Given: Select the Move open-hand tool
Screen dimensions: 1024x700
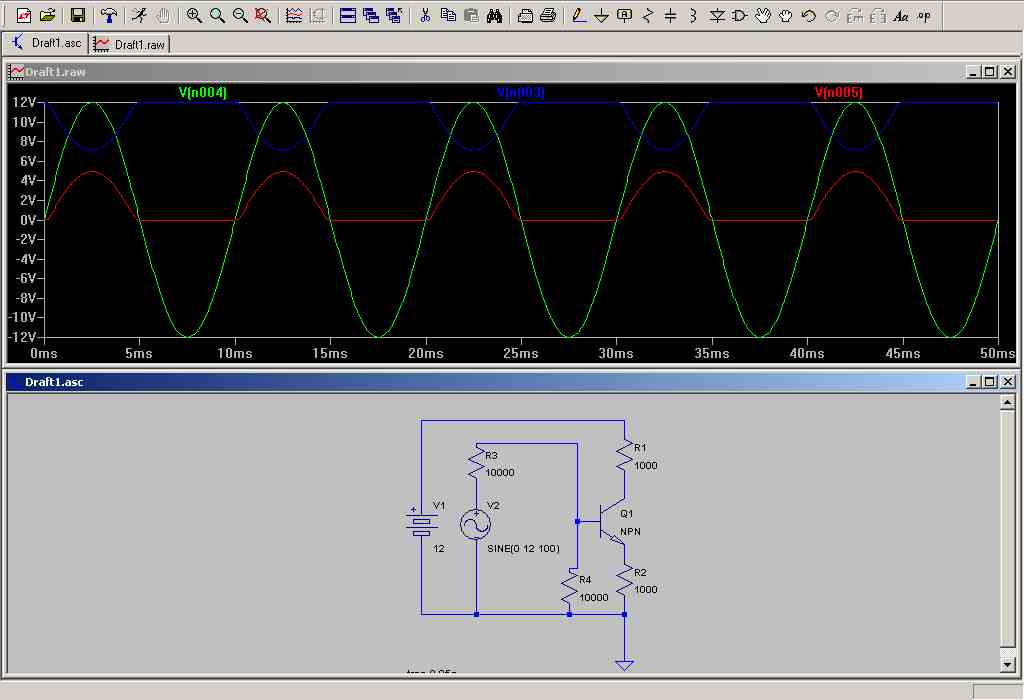Looking at the screenshot, I should click(763, 15).
